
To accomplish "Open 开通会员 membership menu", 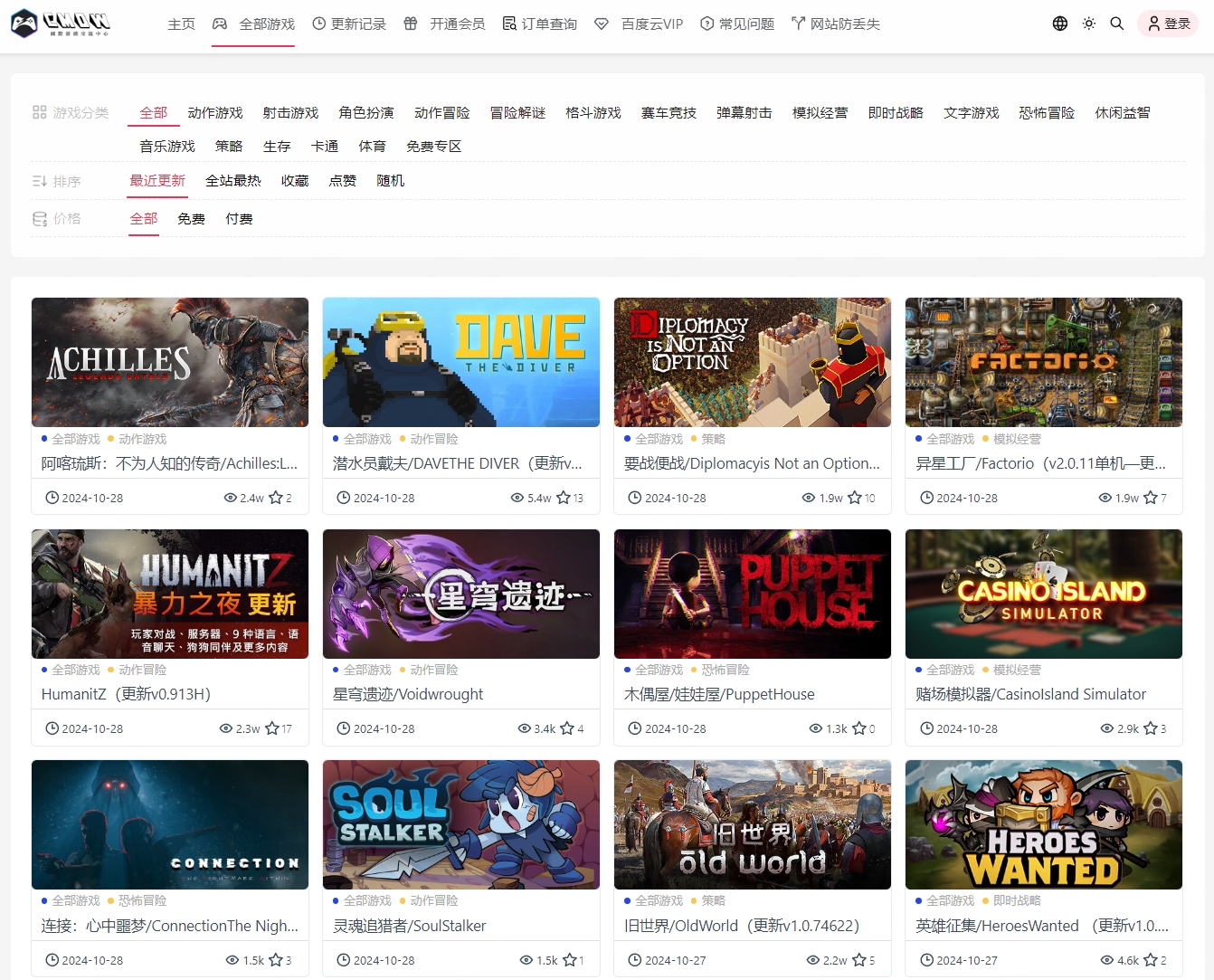I will click(x=444, y=24).
